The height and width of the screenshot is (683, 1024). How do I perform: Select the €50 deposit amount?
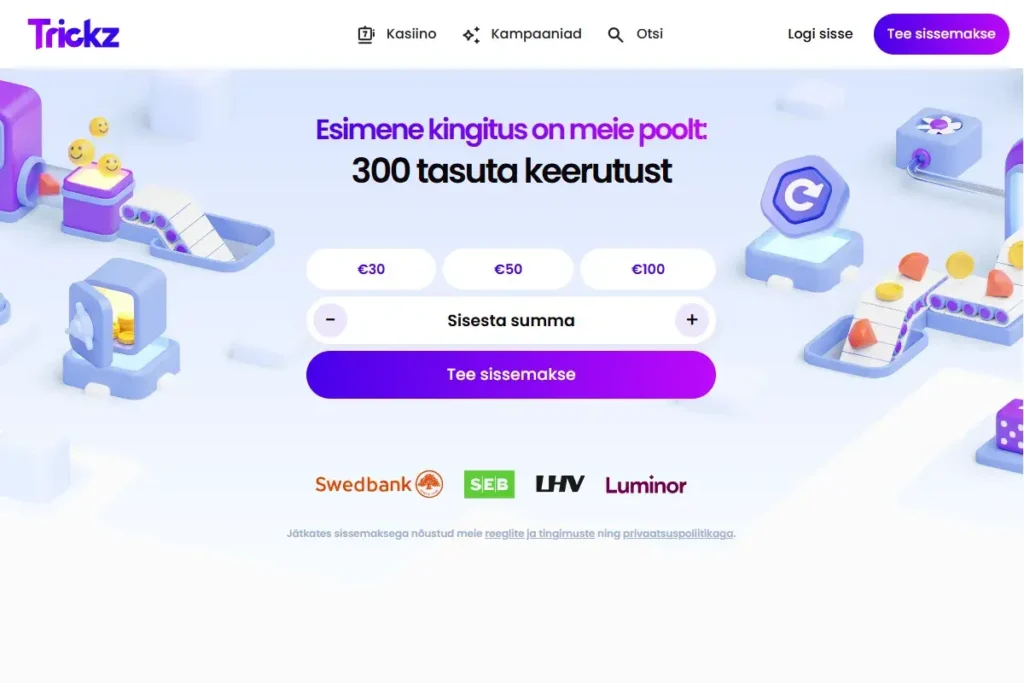(x=508, y=269)
